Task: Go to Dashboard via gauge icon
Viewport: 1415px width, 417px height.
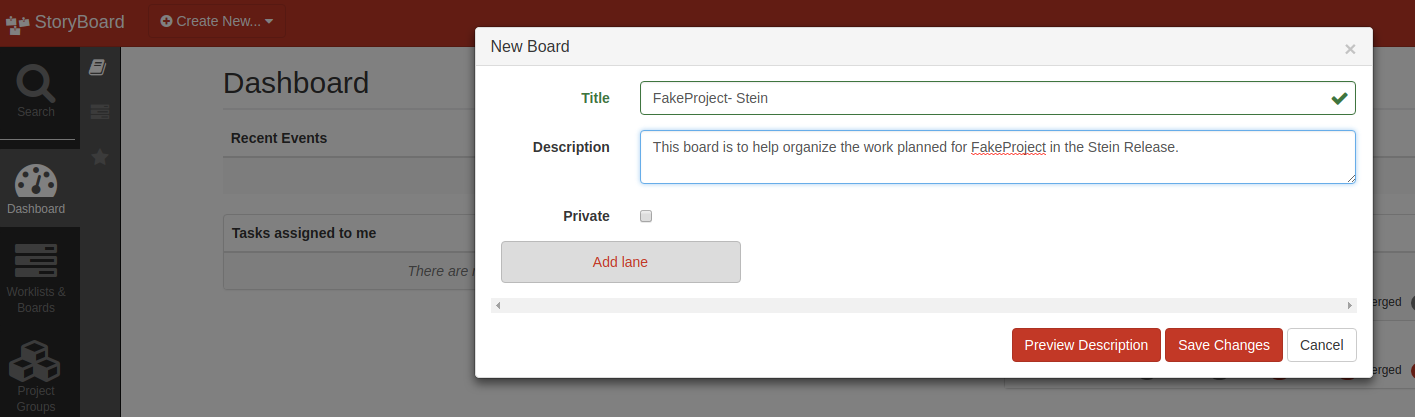Action: click(36, 184)
